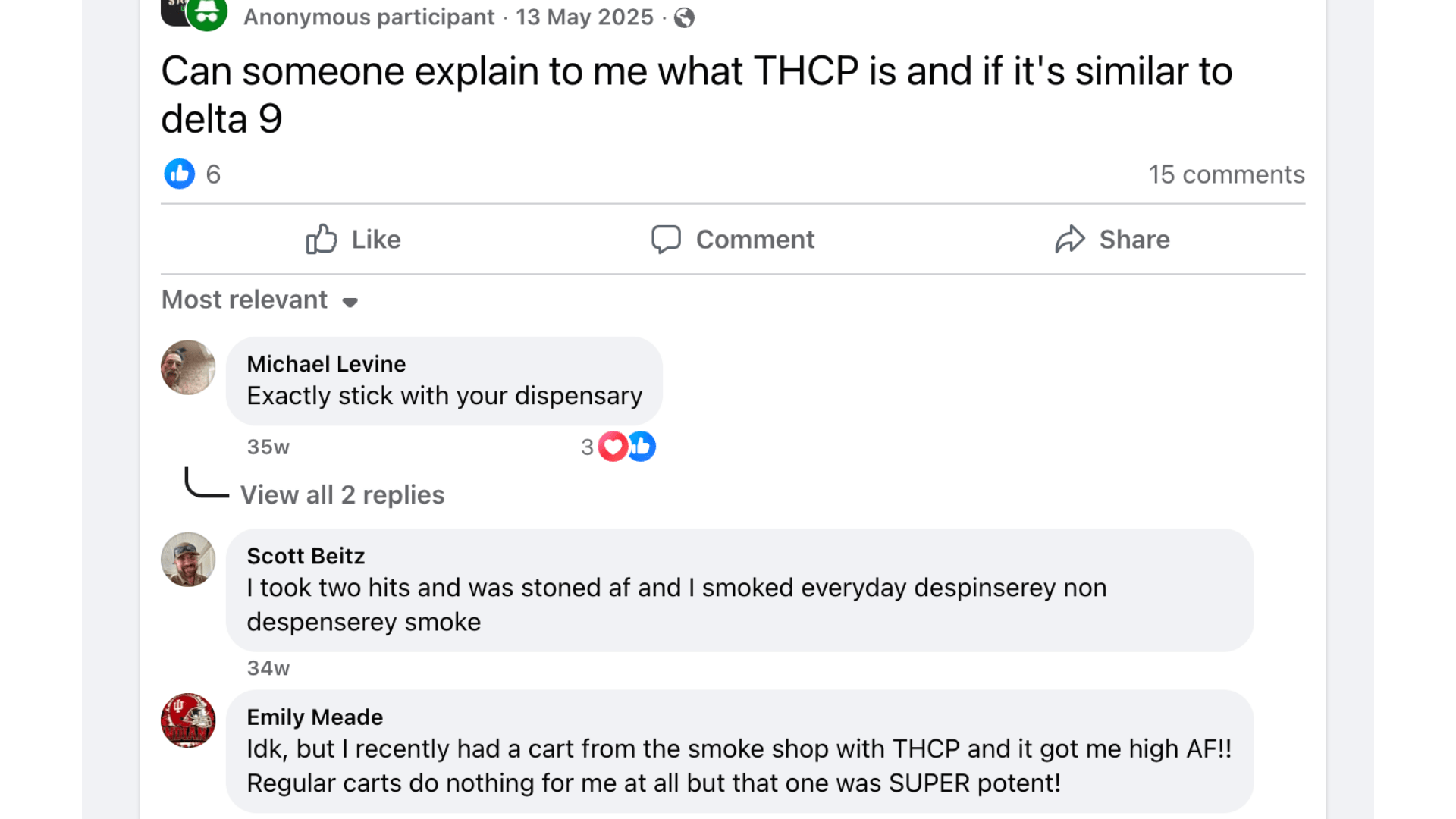The width and height of the screenshot is (1456, 819).
Task: Click Scott Beitz's profile picture
Action: [x=188, y=560]
